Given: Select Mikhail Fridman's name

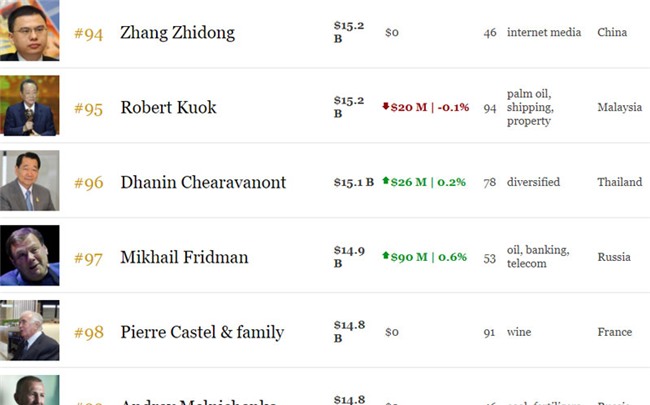Looking at the screenshot, I should tap(184, 258).
